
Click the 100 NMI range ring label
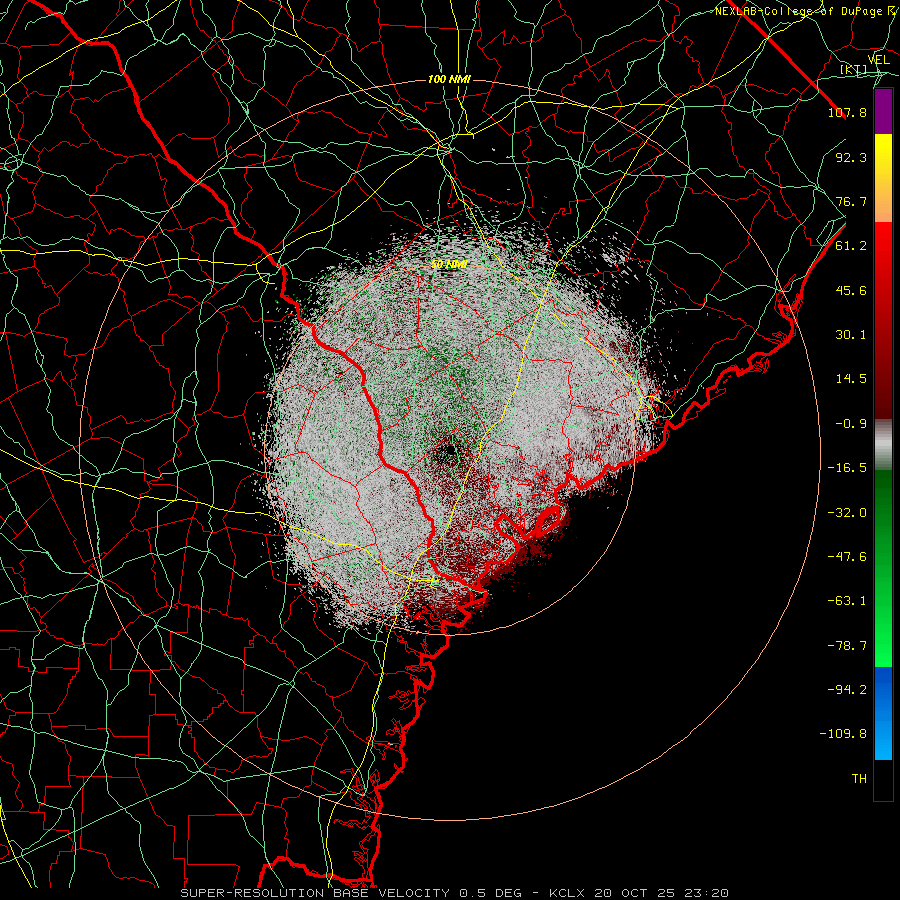click(449, 79)
